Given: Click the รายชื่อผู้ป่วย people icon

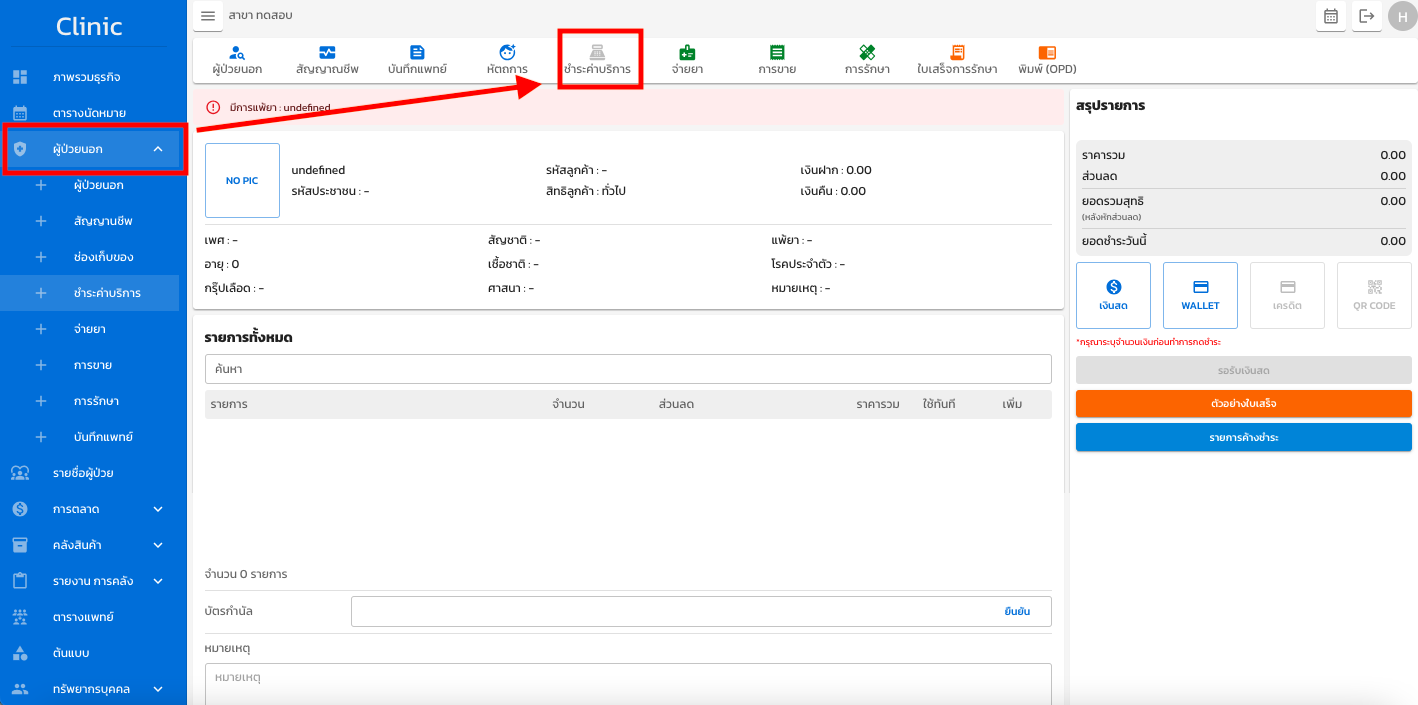Looking at the screenshot, I should (x=20, y=473).
